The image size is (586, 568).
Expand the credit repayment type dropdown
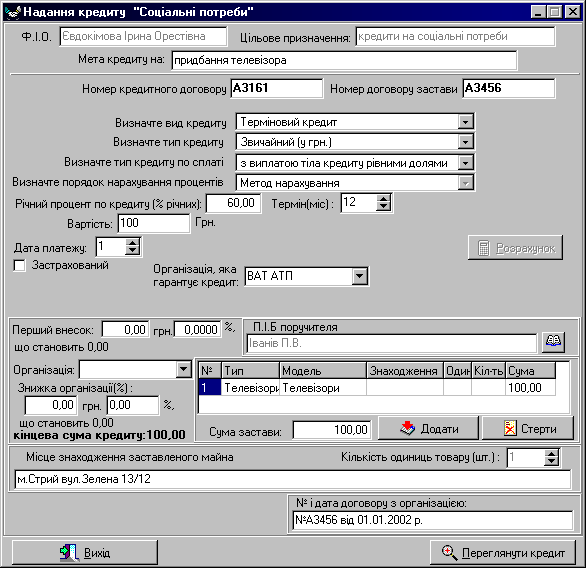pos(465,163)
